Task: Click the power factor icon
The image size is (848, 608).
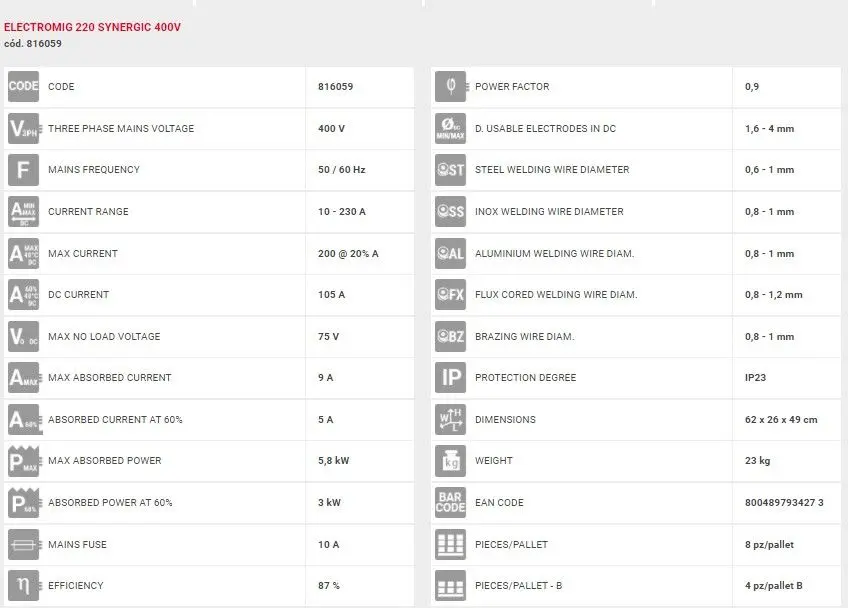Action: click(x=450, y=87)
